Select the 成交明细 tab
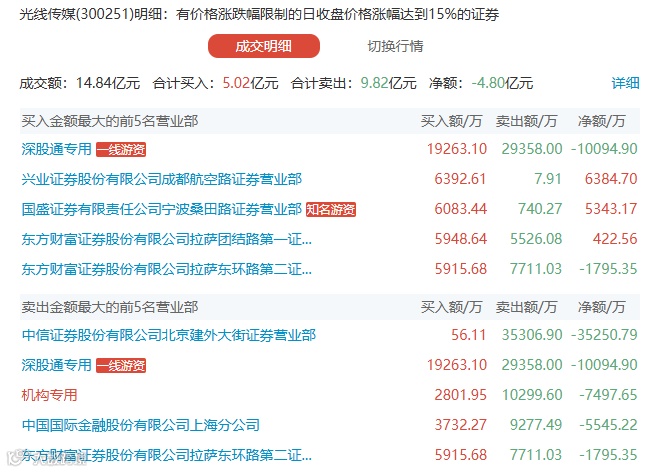Screen dimensions: 657x472 (x=264, y=46)
